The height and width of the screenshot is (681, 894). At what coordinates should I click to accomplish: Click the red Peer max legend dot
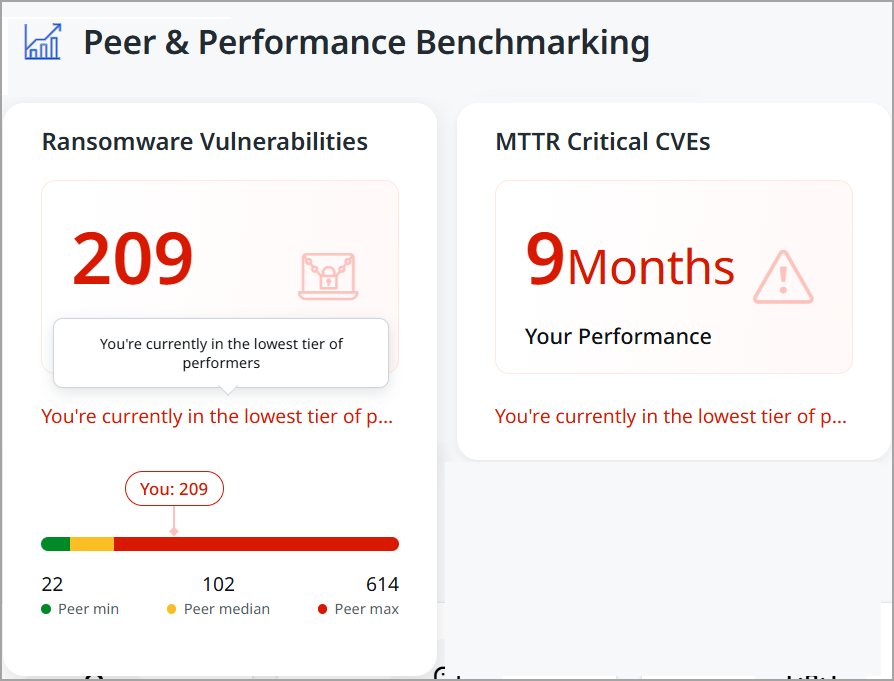[322, 609]
